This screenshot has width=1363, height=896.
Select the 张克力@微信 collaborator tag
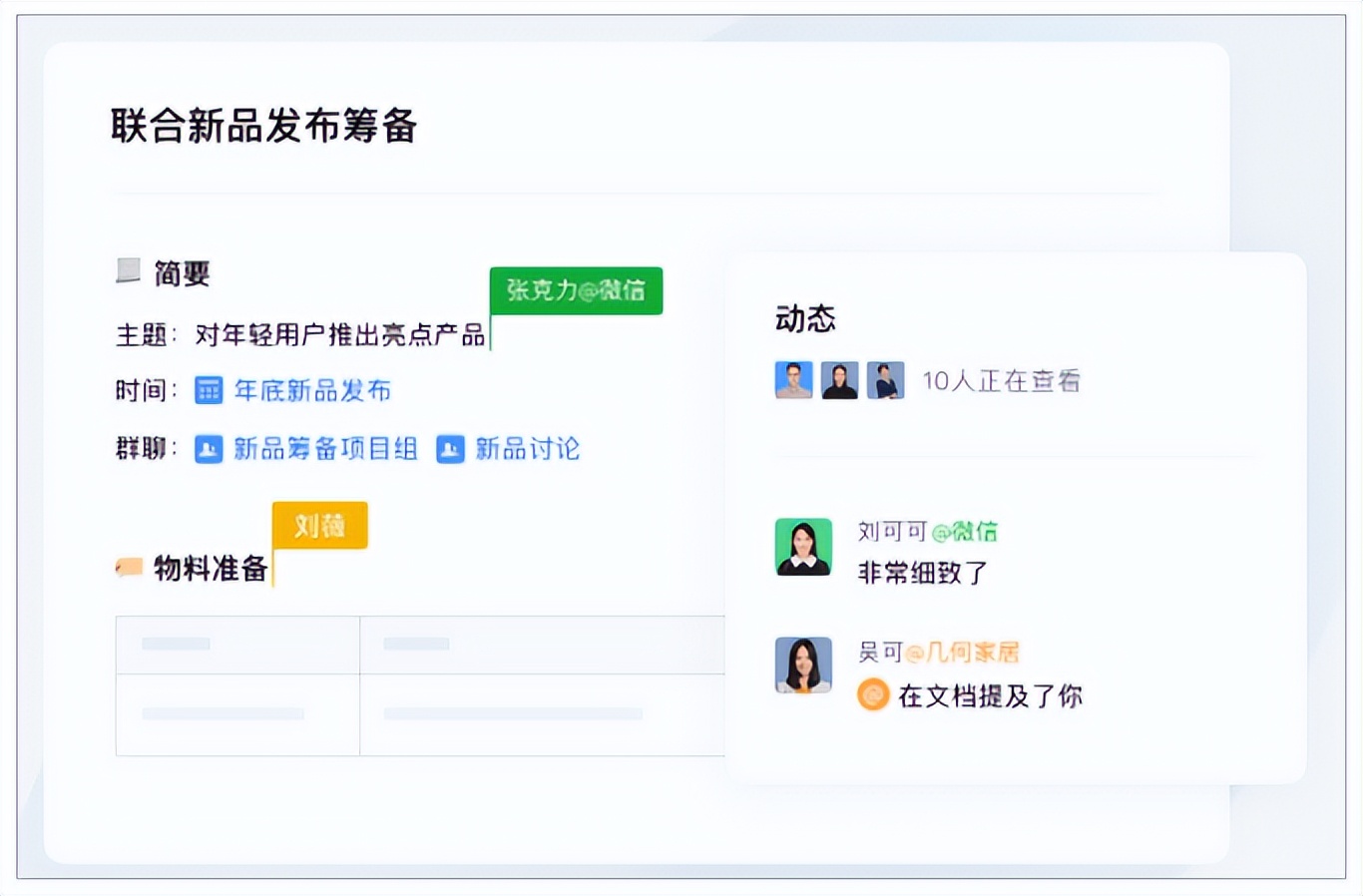tap(575, 290)
